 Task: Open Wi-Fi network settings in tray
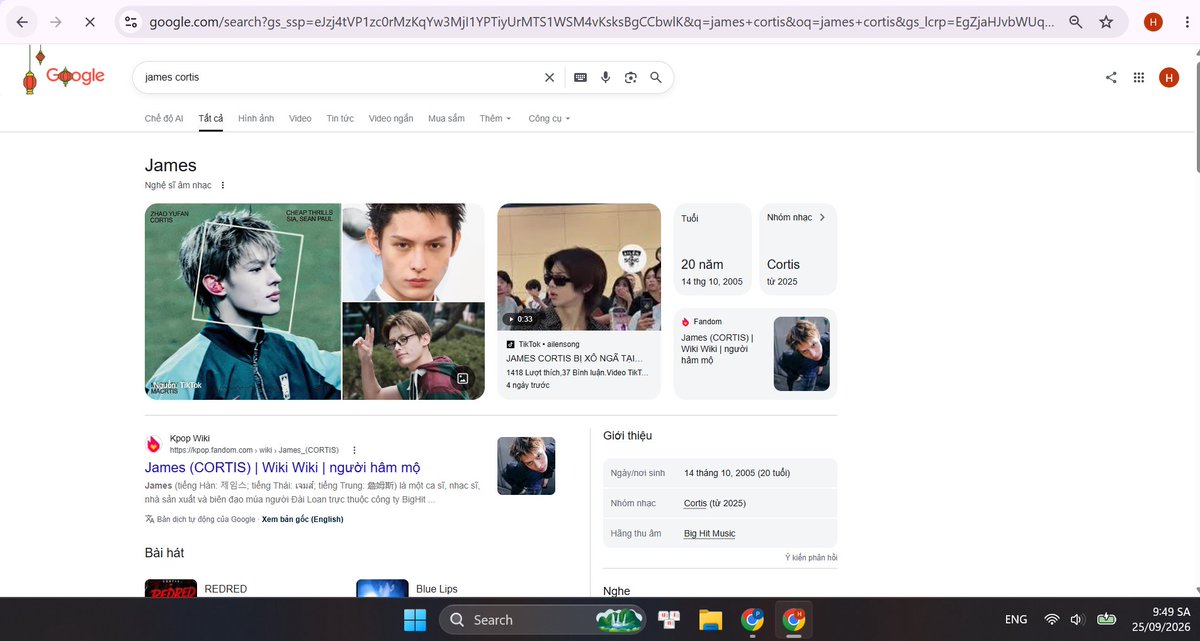[1052, 620]
